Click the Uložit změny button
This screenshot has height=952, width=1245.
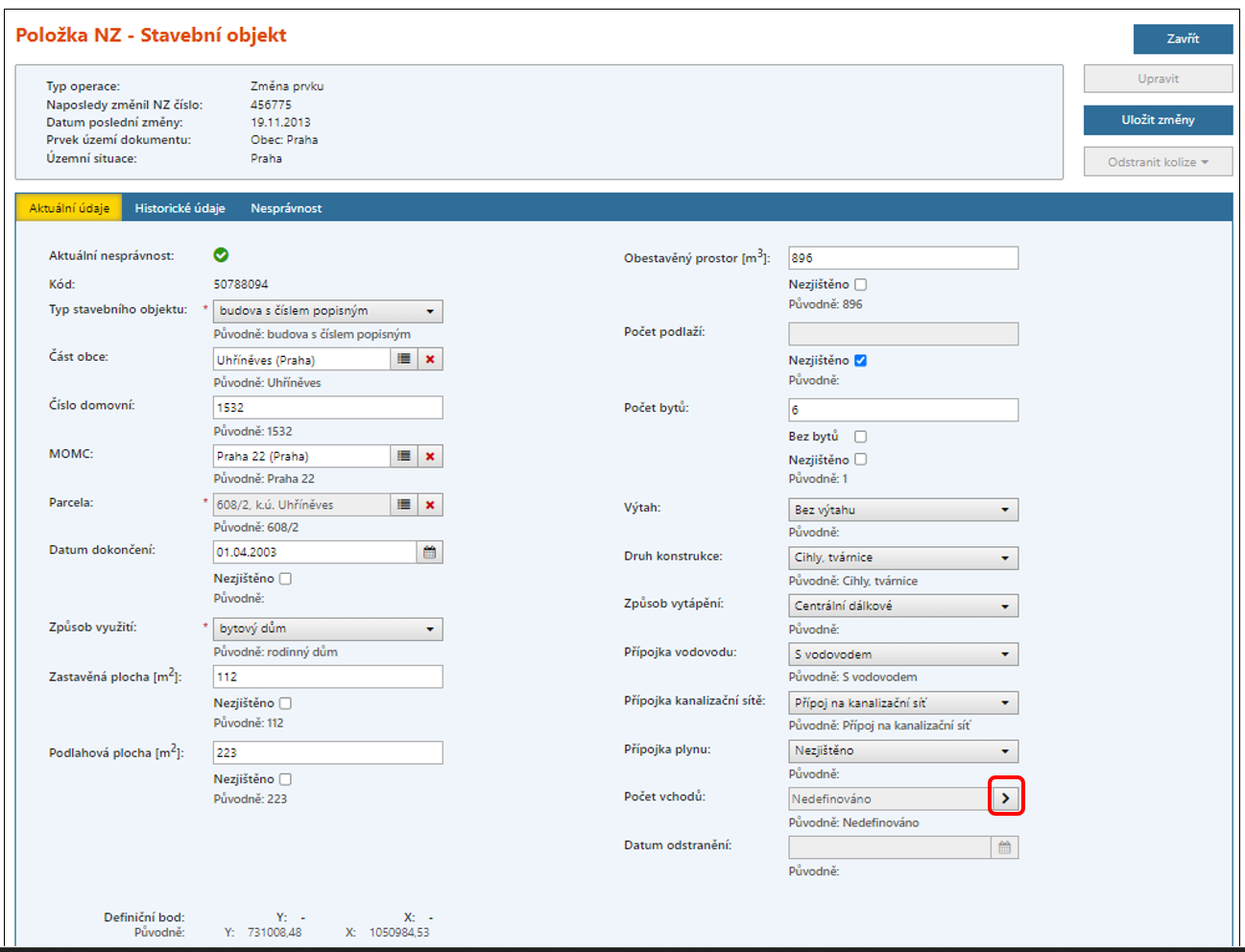[1158, 120]
